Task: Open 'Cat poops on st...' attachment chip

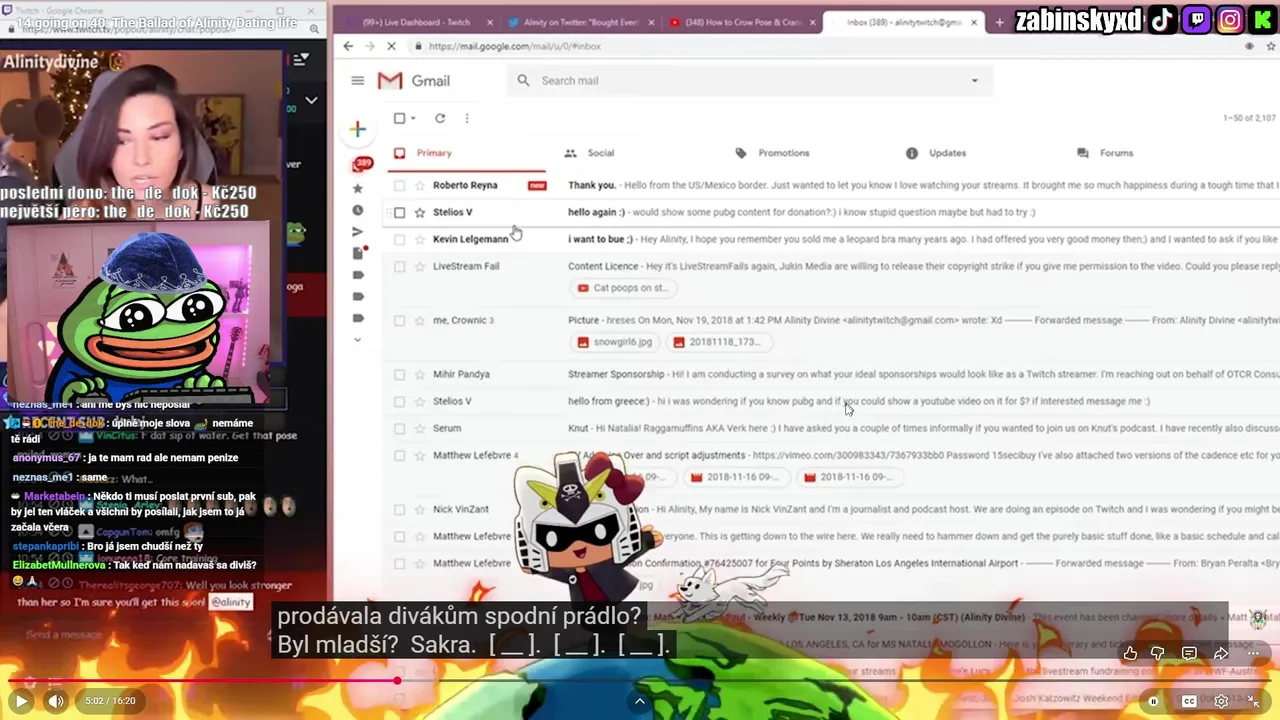Action: pos(623,288)
